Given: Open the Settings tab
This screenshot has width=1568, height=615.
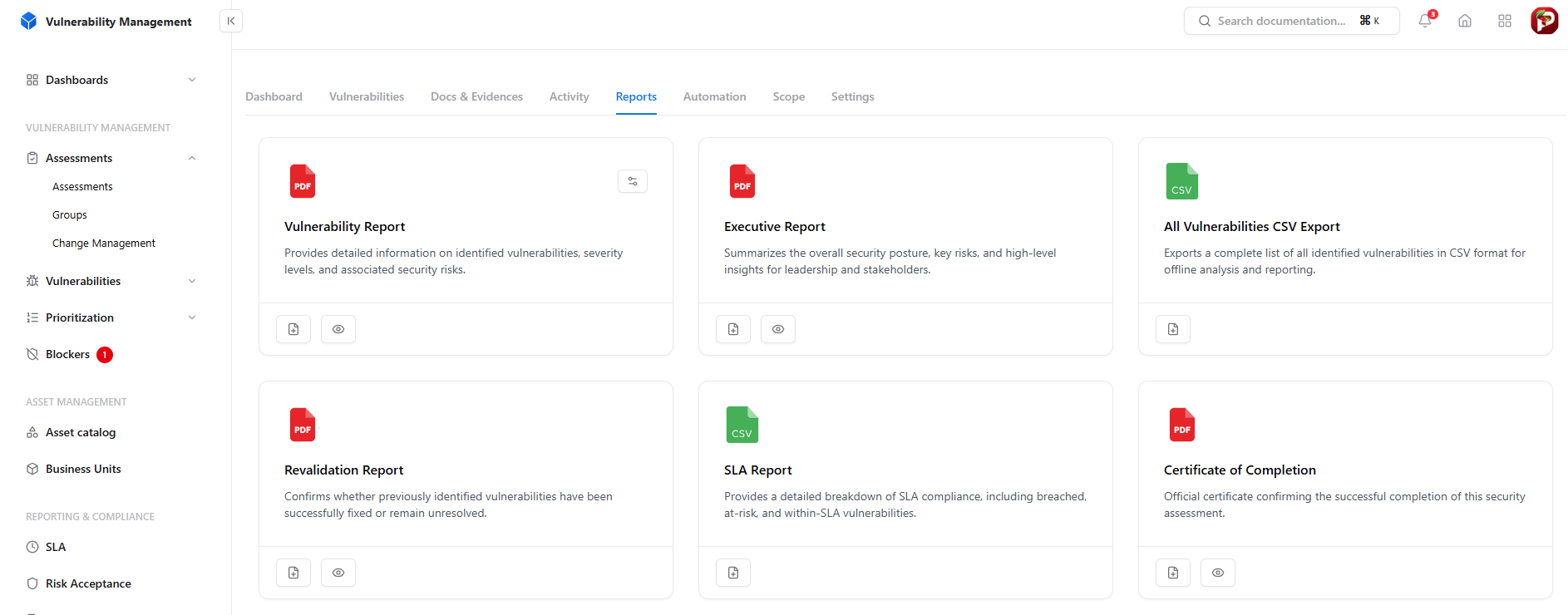Looking at the screenshot, I should pyautogui.click(x=852, y=96).
